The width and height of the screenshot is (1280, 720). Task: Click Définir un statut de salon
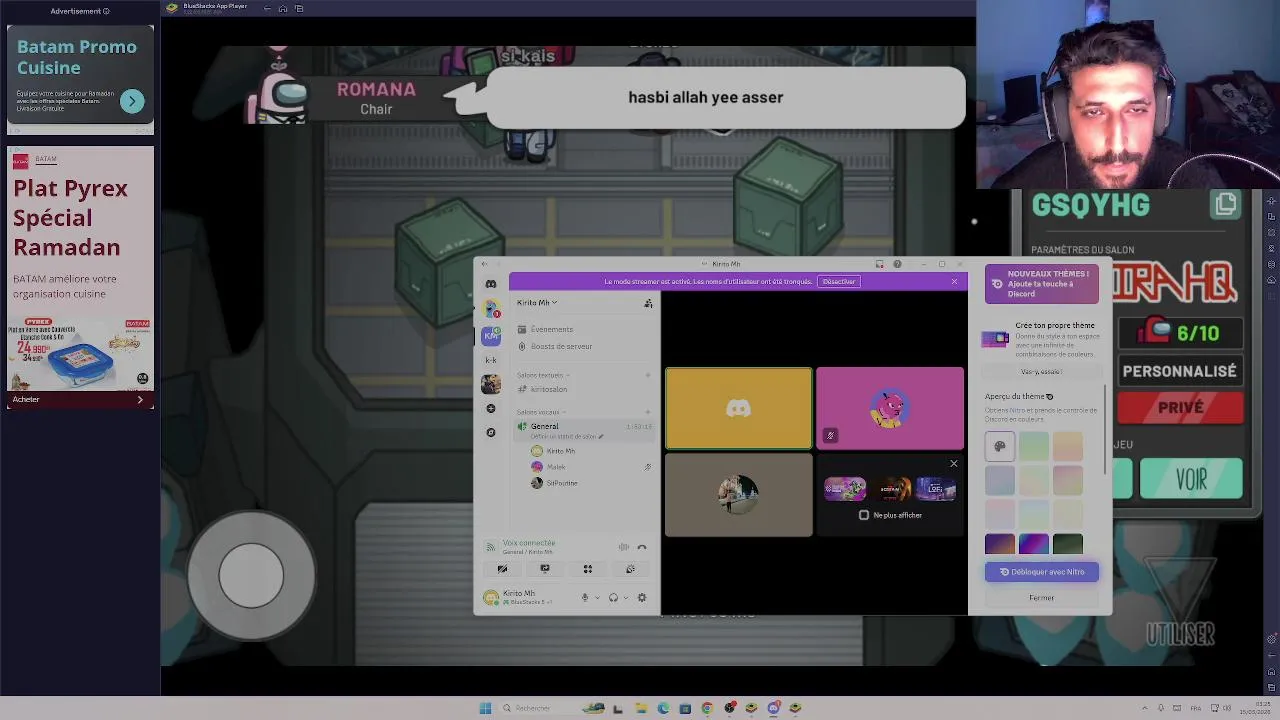(x=566, y=437)
